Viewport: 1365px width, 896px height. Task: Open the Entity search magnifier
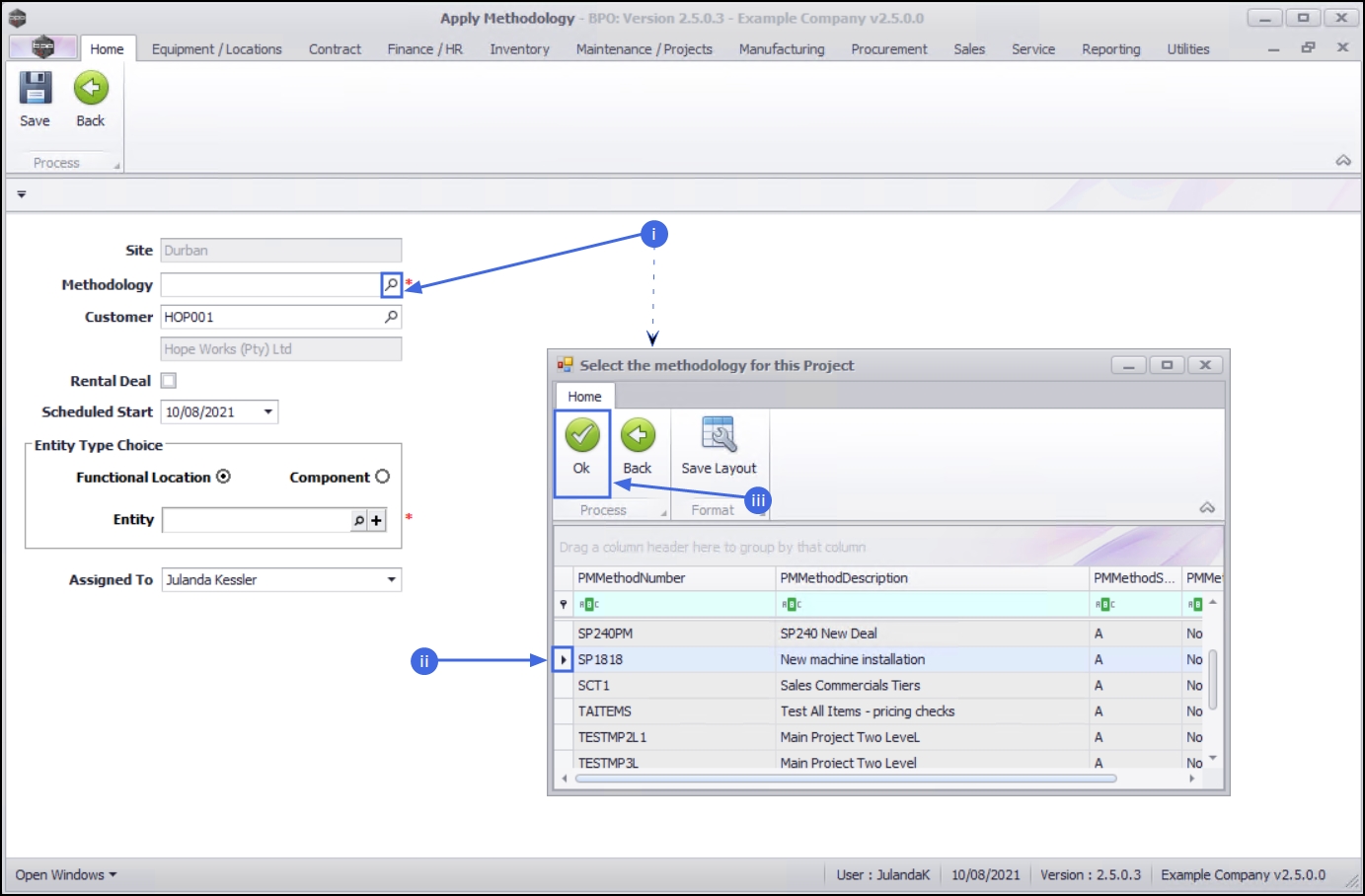[x=359, y=520]
